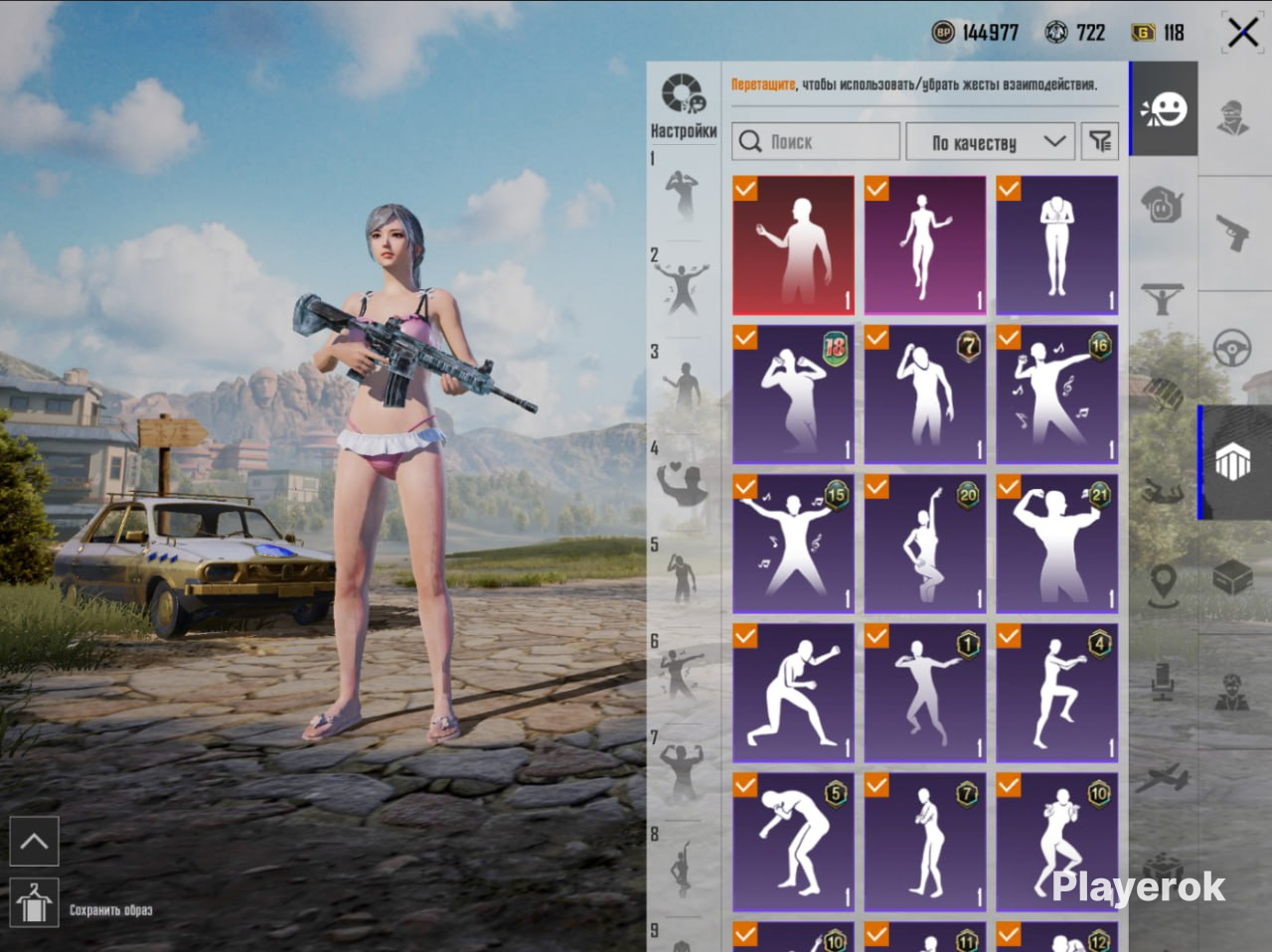Toggle checkmark on the pink dancing emote
Screen dimensions: 1272x952
(877, 189)
